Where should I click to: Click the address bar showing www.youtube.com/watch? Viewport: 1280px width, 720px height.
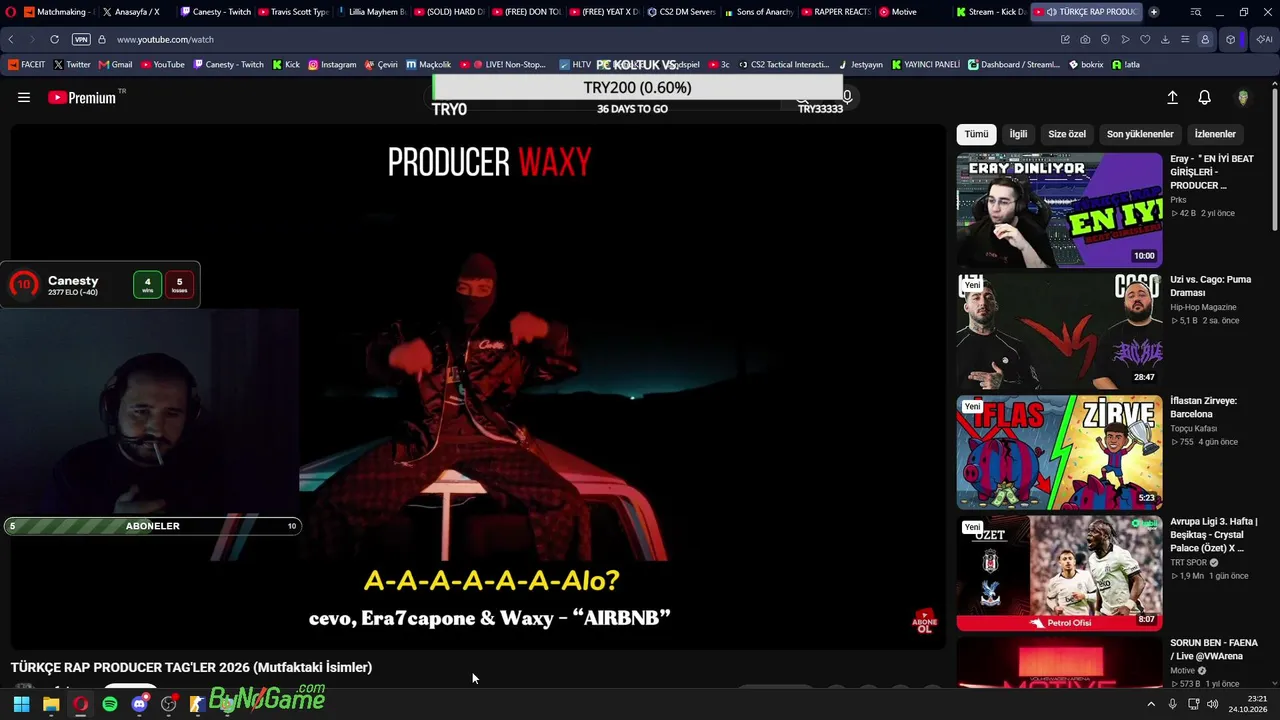pyautogui.click(x=165, y=39)
